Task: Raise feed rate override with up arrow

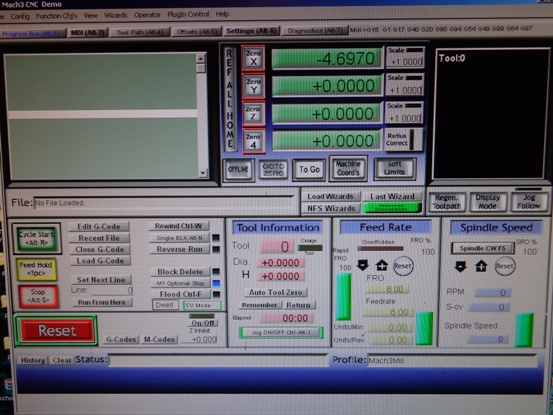Action: click(x=382, y=265)
